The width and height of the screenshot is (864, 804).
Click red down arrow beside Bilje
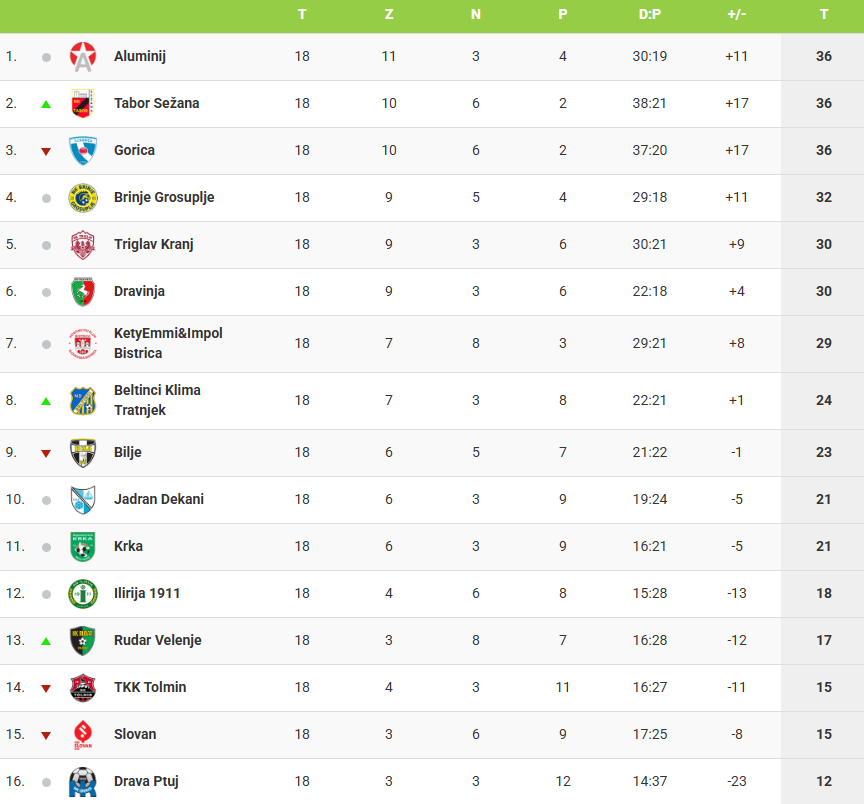(46, 454)
